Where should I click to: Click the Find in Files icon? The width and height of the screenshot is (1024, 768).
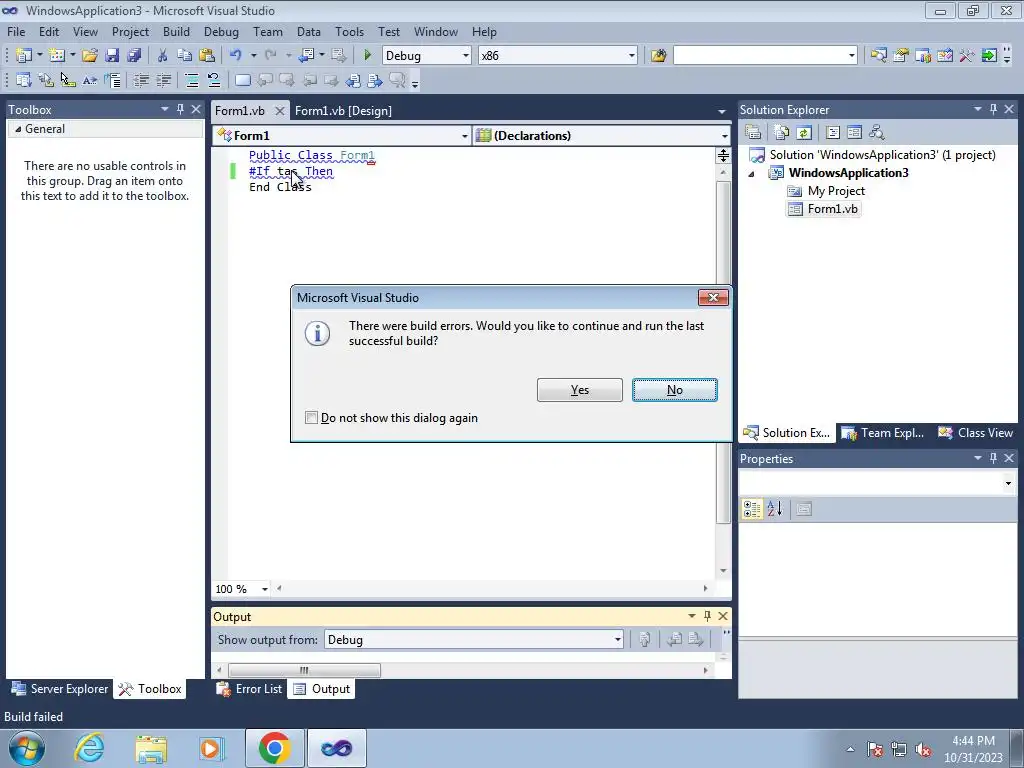point(658,56)
